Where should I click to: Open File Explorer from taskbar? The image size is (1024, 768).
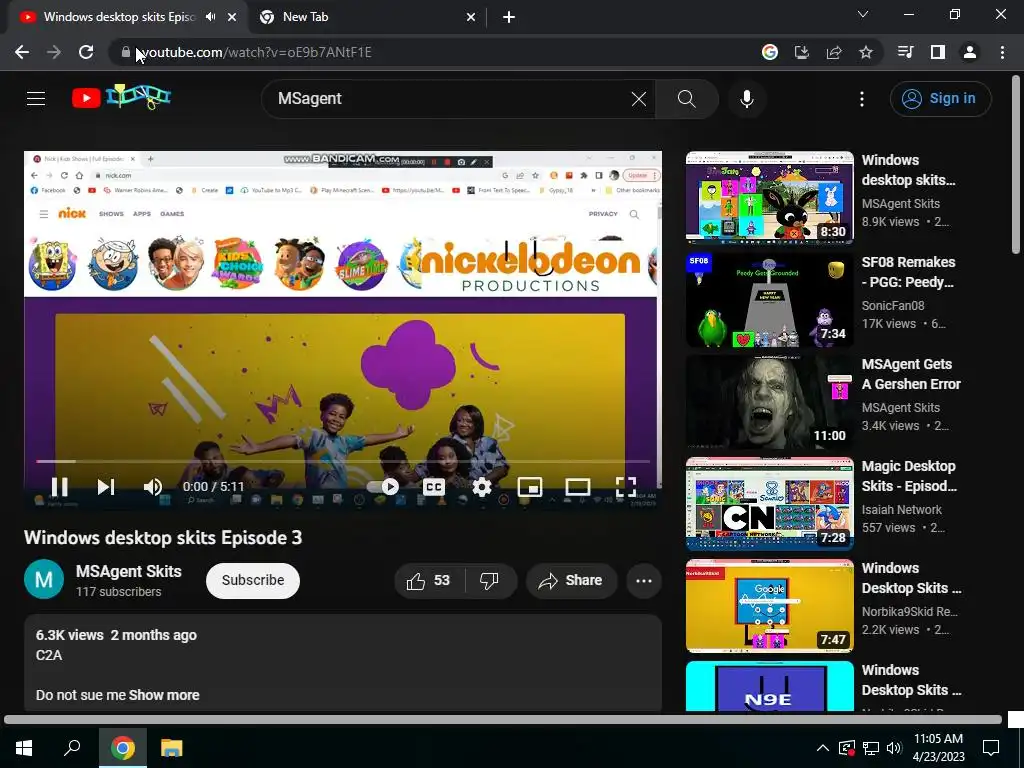click(172, 748)
